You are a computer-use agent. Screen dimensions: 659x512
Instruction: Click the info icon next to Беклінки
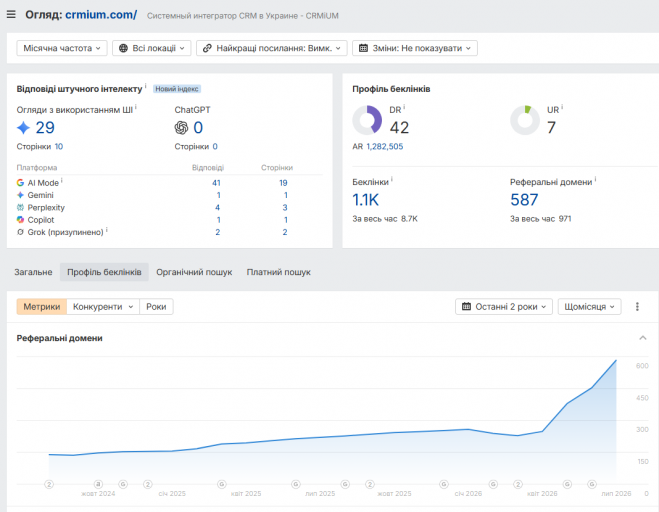[x=392, y=179]
